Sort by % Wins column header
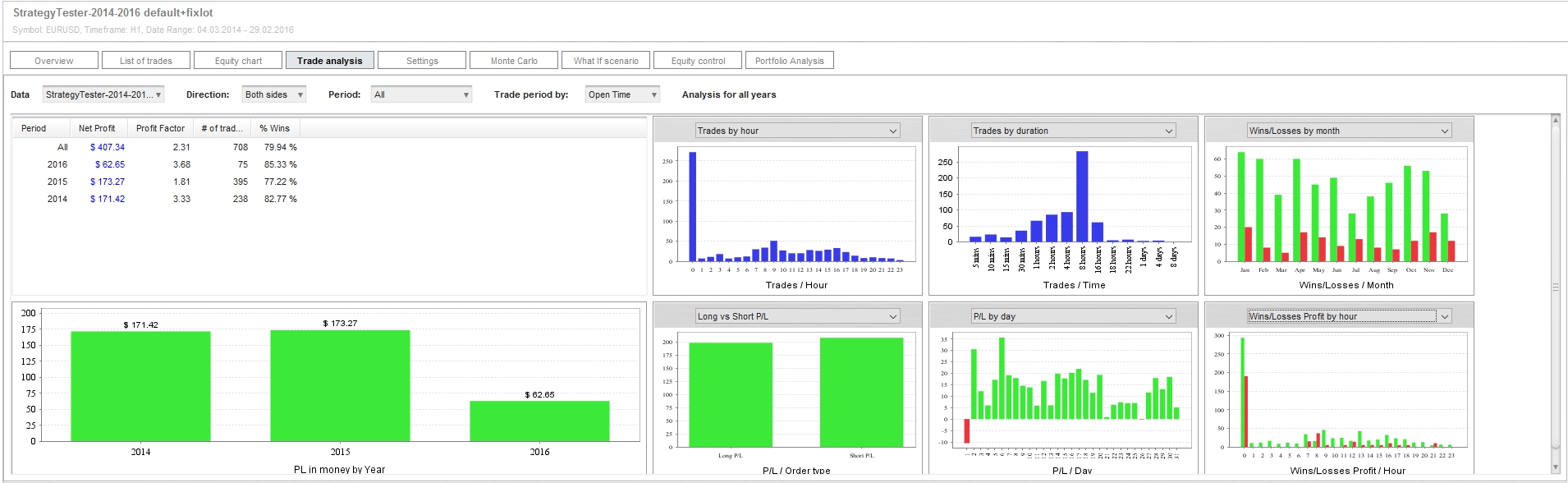1568x483 pixels. click(x=275, y=128)
